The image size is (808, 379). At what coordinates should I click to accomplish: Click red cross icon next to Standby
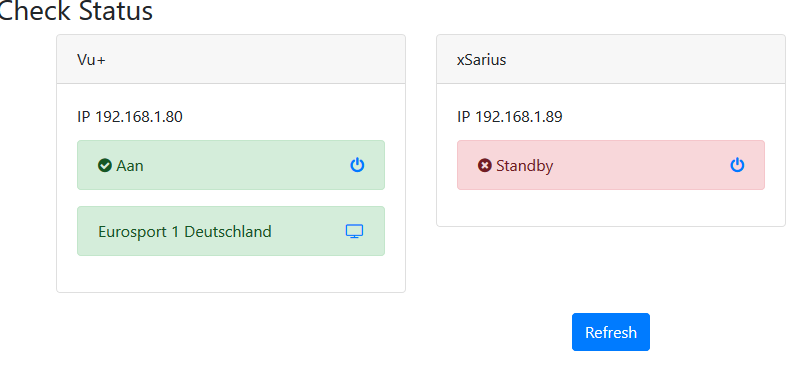(484, 166)
